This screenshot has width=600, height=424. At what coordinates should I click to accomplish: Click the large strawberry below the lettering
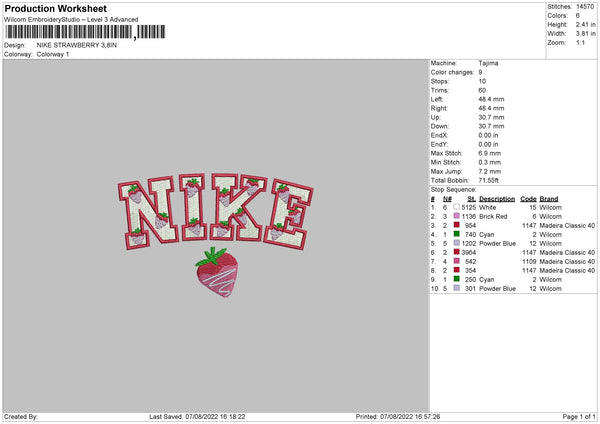point(217,272)
